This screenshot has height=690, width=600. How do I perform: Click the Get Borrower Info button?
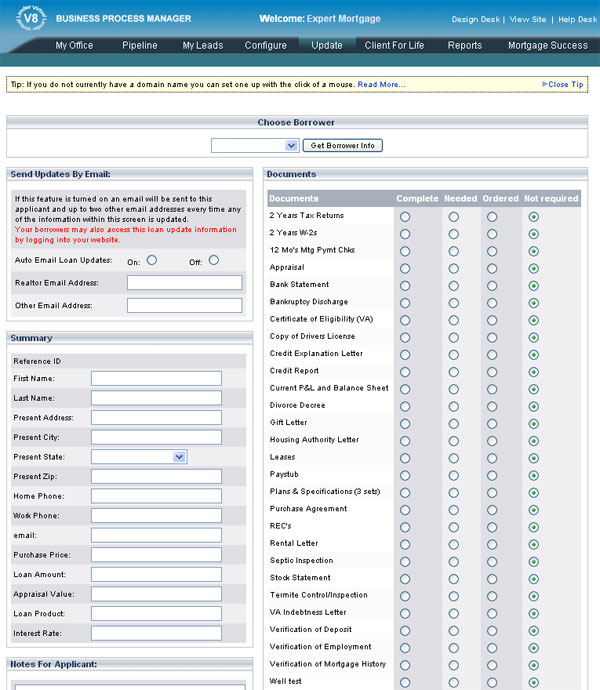click(342, 146)
